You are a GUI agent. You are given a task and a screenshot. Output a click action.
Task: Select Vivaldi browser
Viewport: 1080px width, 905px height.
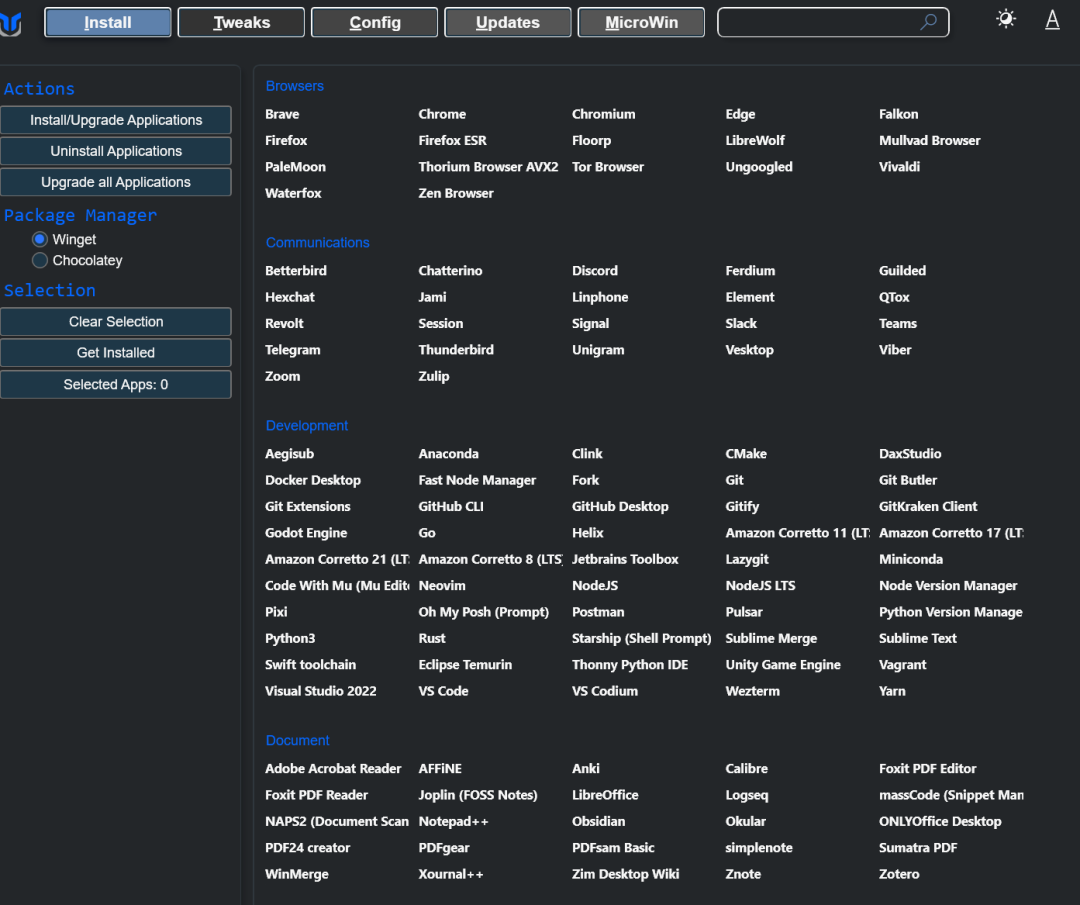(x=899, y=167)
